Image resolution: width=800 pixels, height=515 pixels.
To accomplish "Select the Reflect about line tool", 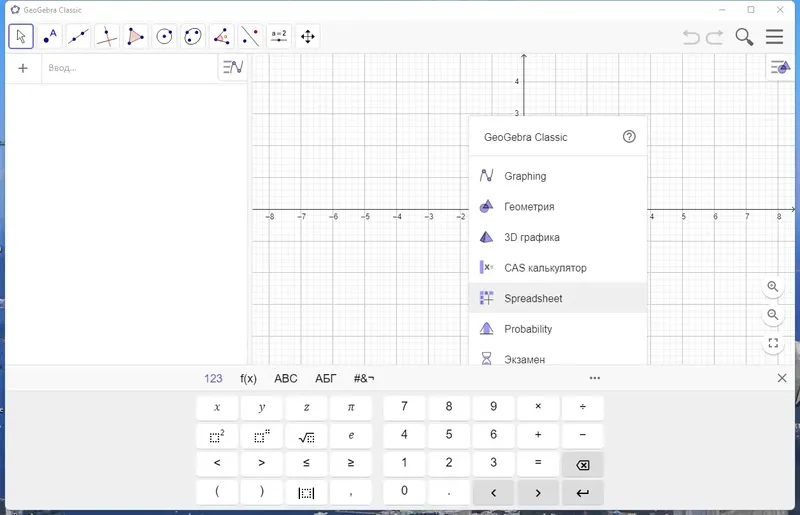I will click(250, 36).
